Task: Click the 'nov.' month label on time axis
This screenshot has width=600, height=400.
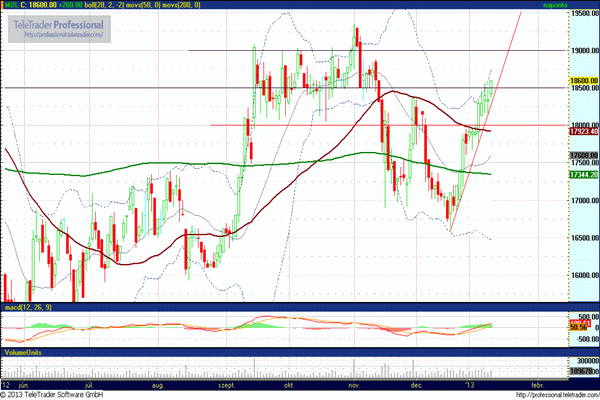Action: (x=354, y=385)
